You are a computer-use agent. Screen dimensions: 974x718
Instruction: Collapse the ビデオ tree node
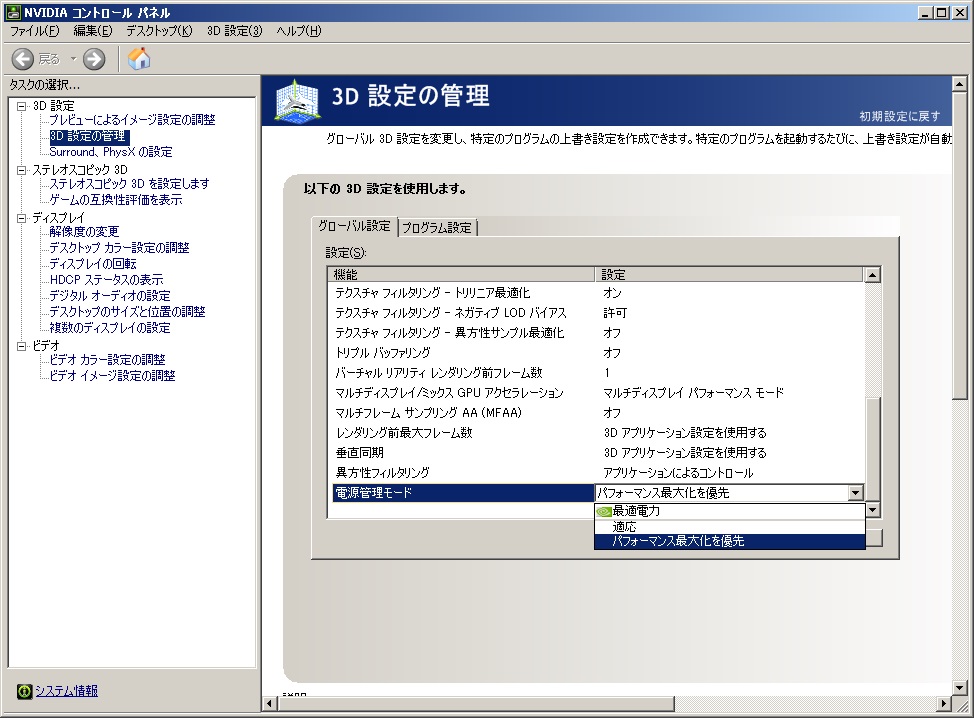[22, 346]
